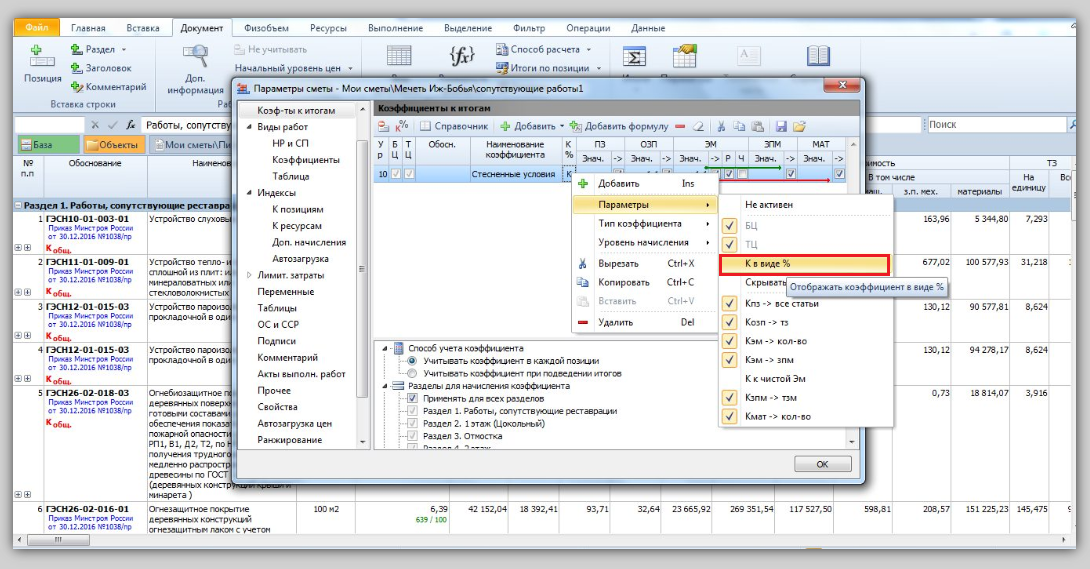Image resolution: width=1090 pixels, height=569 pixels.
Task: Click the open folder toolbar icon
Action: (x=799, y=126)
